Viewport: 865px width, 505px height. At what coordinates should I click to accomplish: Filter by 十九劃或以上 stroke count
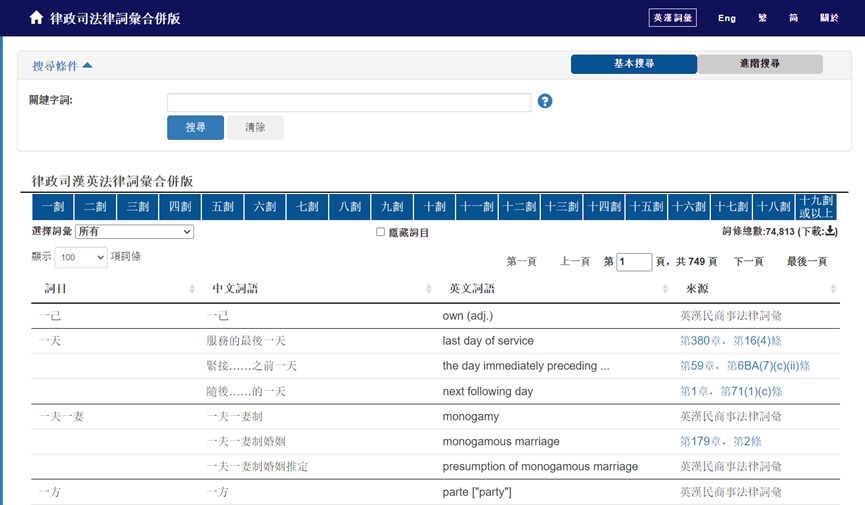tap(816, 207)
